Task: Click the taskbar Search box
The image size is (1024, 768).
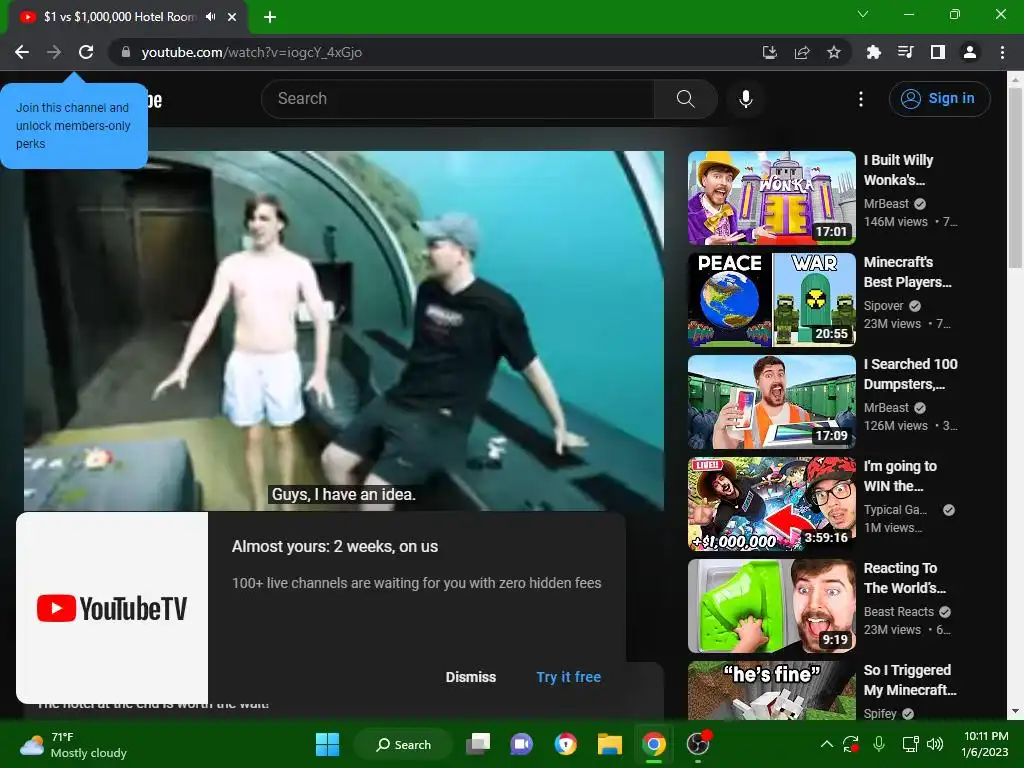Action: point(403,744)
